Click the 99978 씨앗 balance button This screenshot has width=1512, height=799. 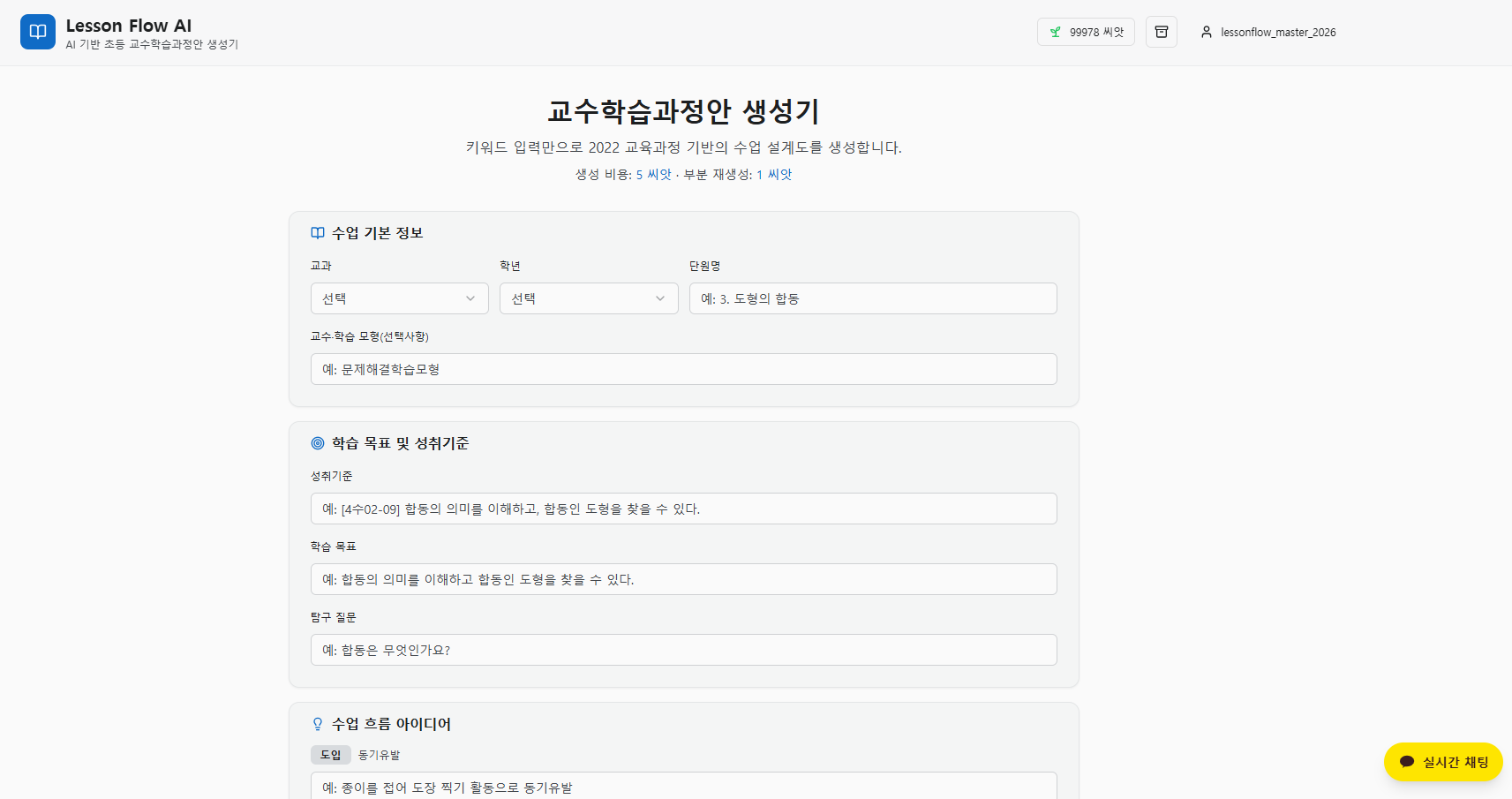[x=1086, y=31]
